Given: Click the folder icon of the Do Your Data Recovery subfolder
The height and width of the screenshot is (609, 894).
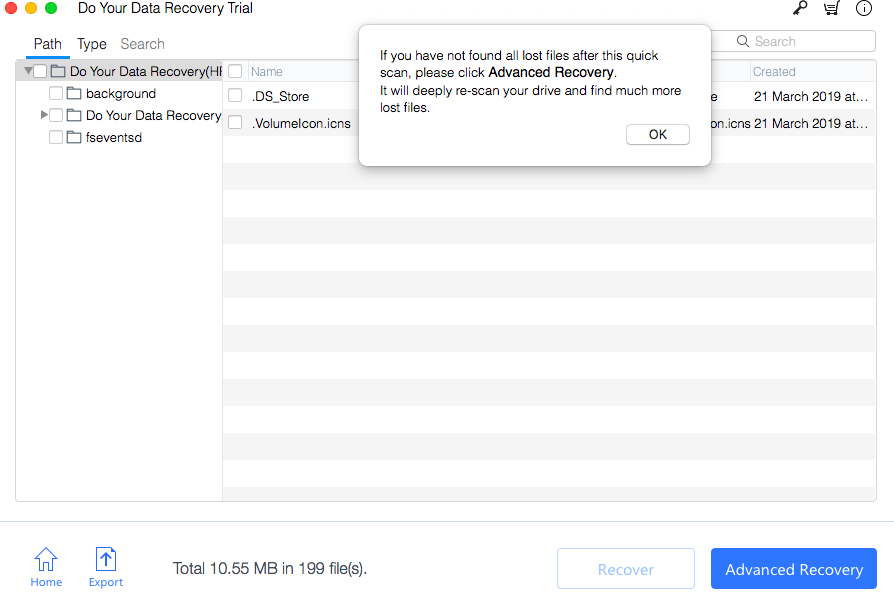Looking at the screenshot, I should [74, 115].
